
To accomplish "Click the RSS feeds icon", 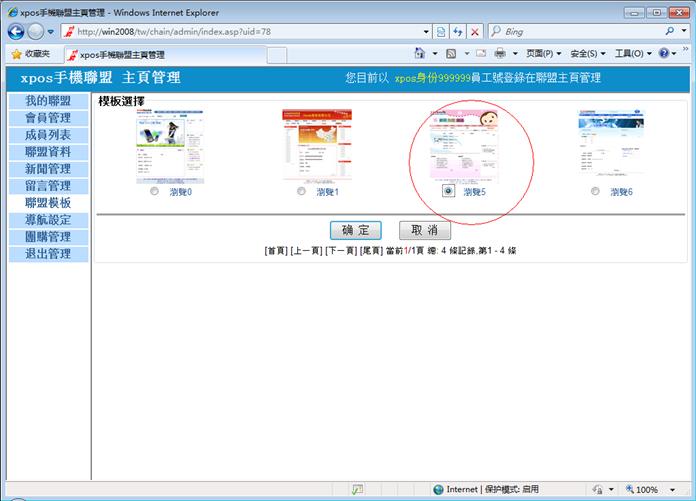I will click(451, 54).
